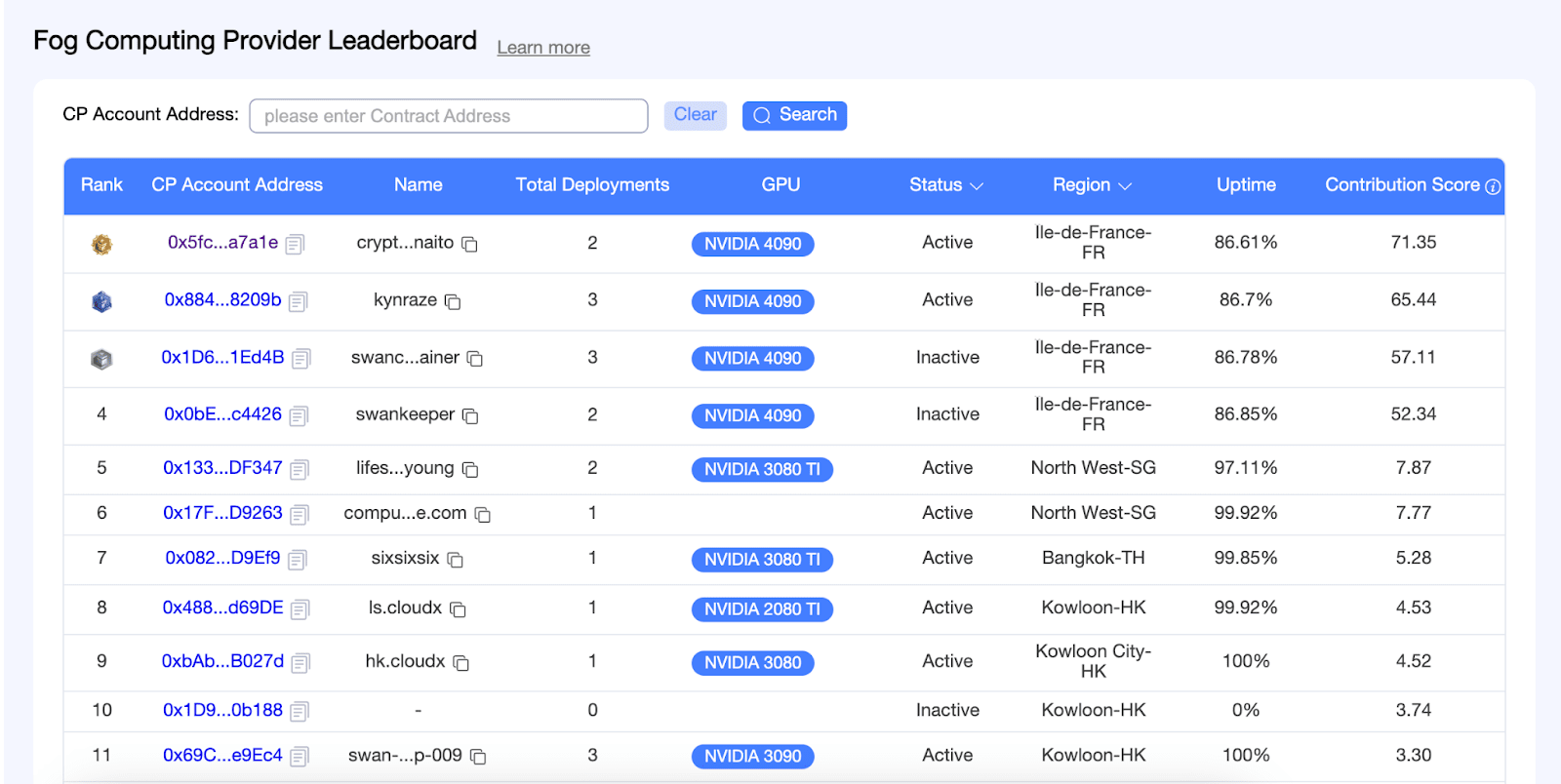Viewport: 1561px width, 784px height.
Task: Click the Rank column header
Action: [101, 185]
